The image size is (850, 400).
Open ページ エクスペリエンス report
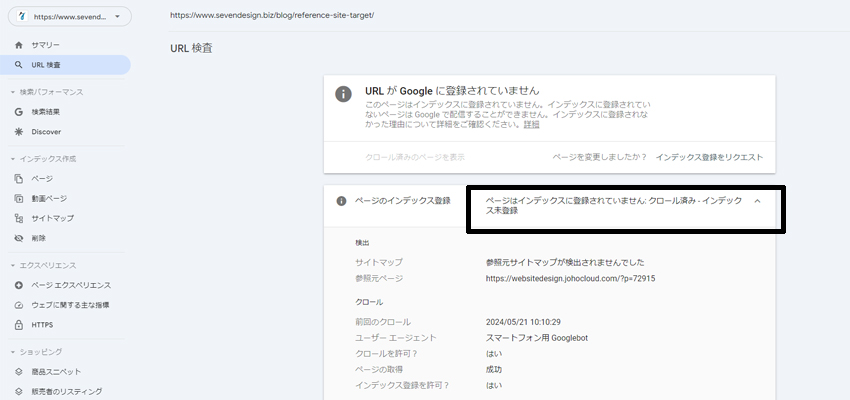pyautogui.click(x=71, y=285)
